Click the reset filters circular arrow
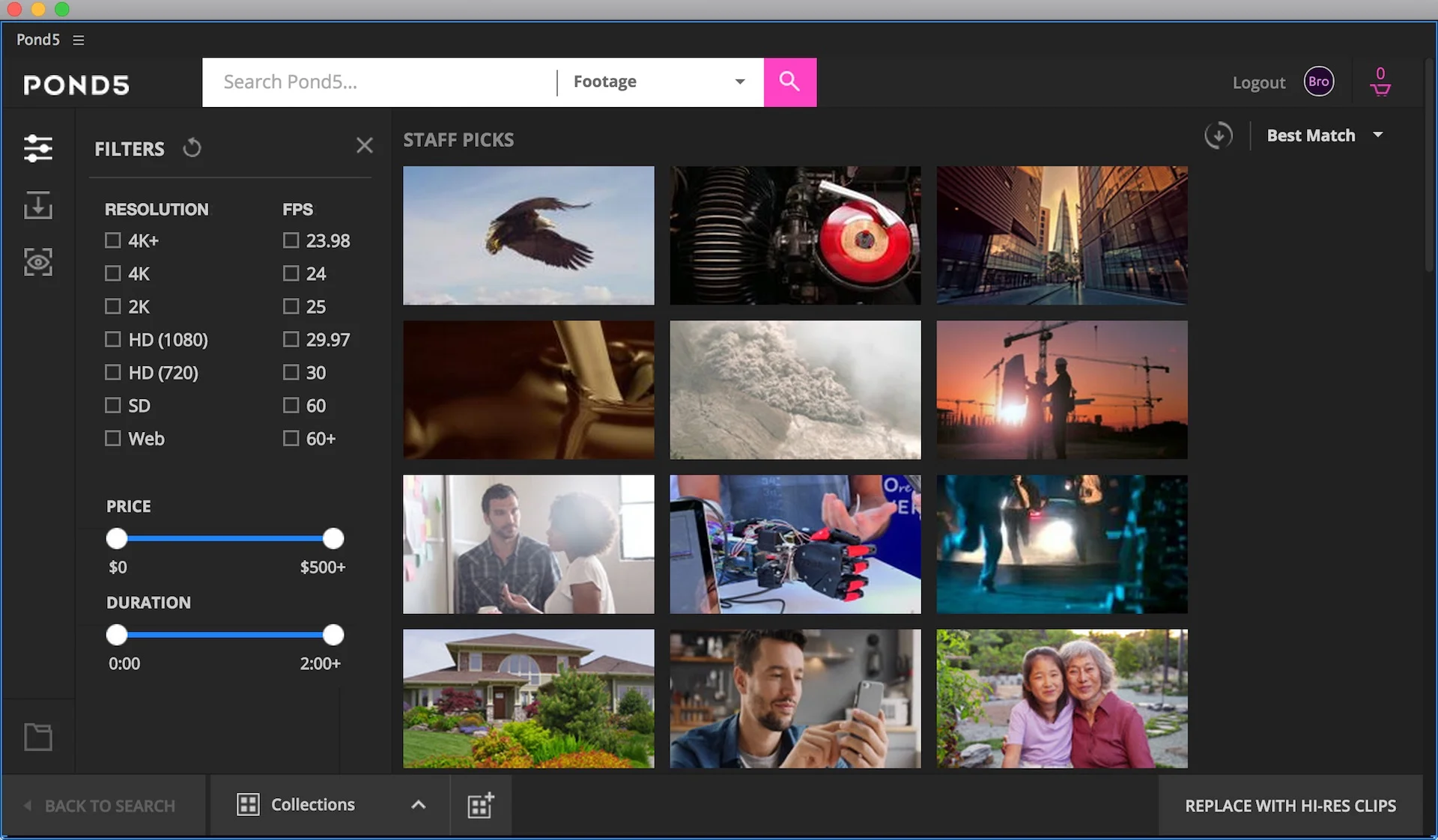1438x840 pixels. point(192,148)
